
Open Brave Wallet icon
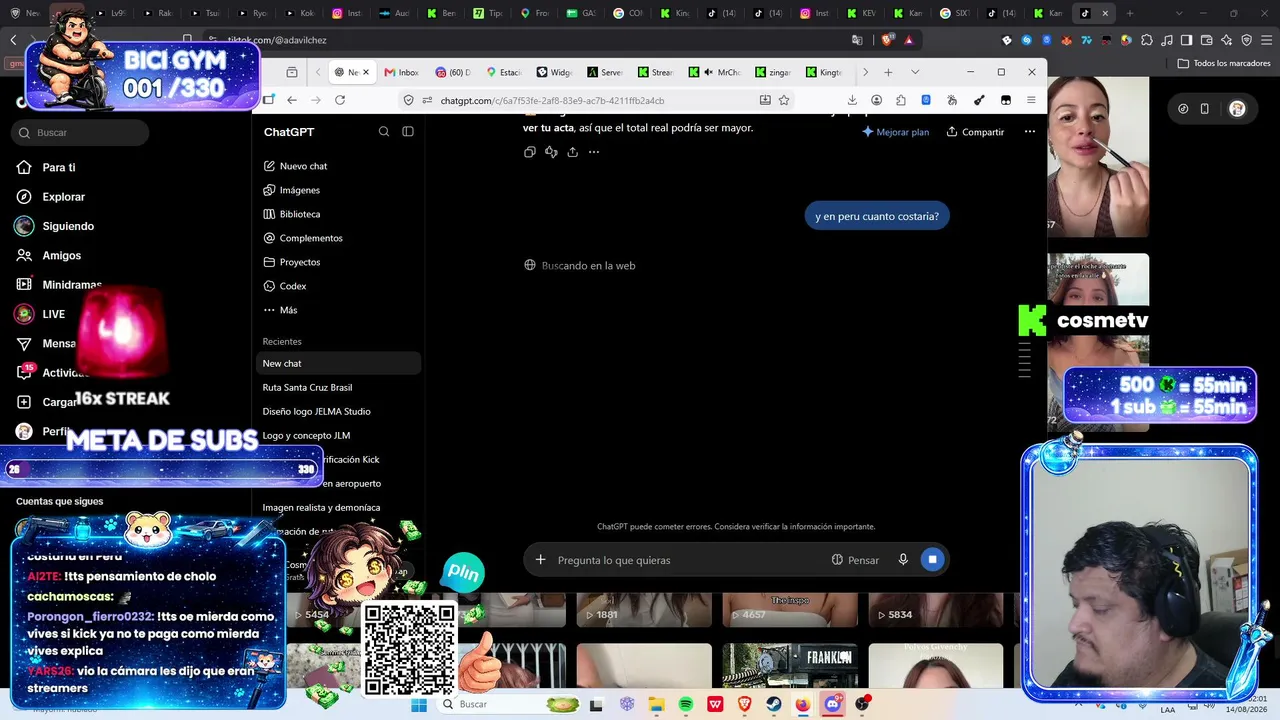(1206, 40)
